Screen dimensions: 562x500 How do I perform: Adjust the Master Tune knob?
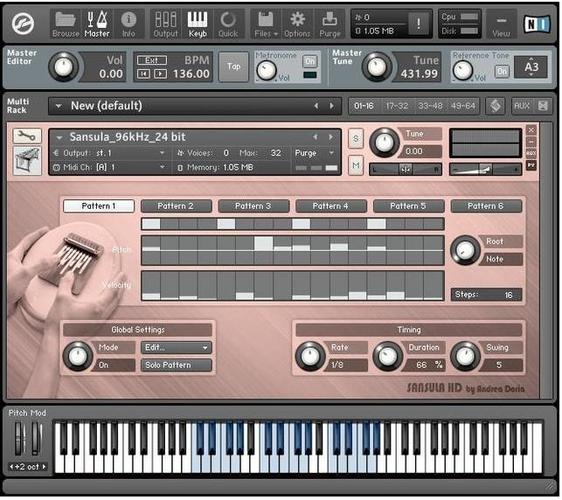(377, 67)
